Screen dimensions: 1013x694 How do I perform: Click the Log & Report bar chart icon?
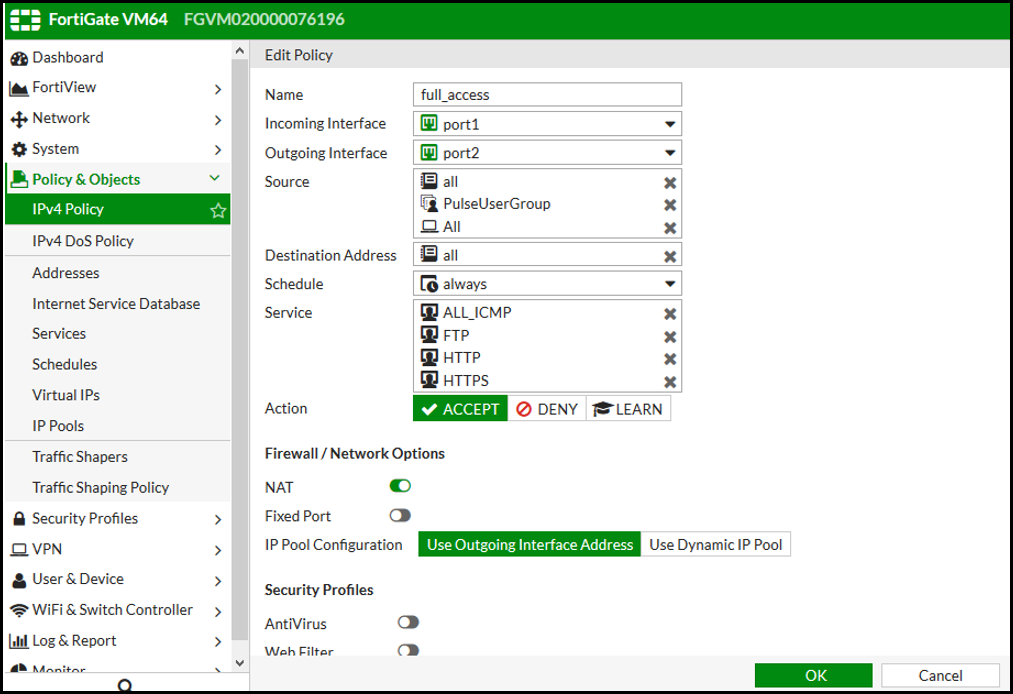tap(18, 641)
